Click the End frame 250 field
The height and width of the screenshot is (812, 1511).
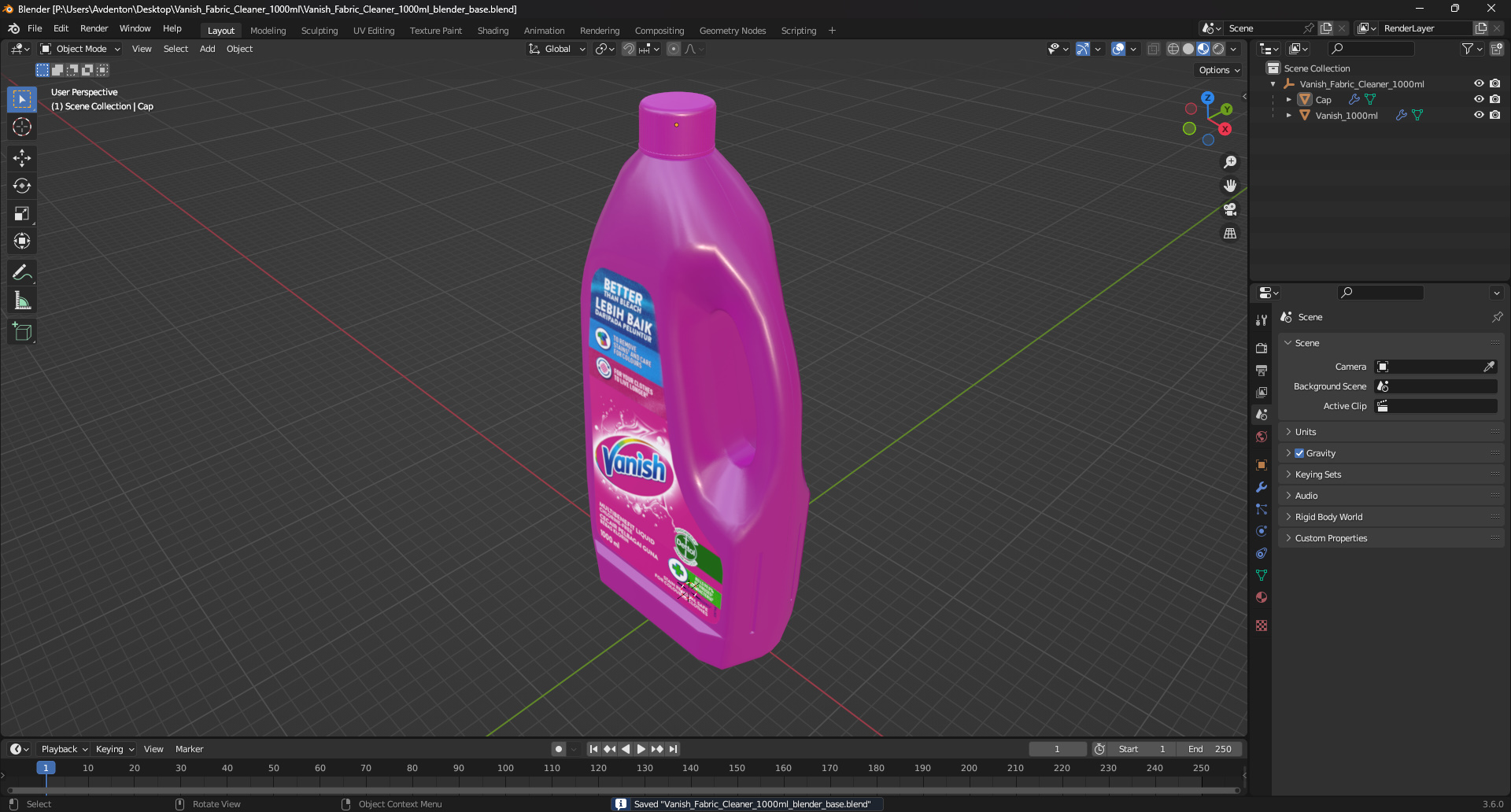(1210, 749)
